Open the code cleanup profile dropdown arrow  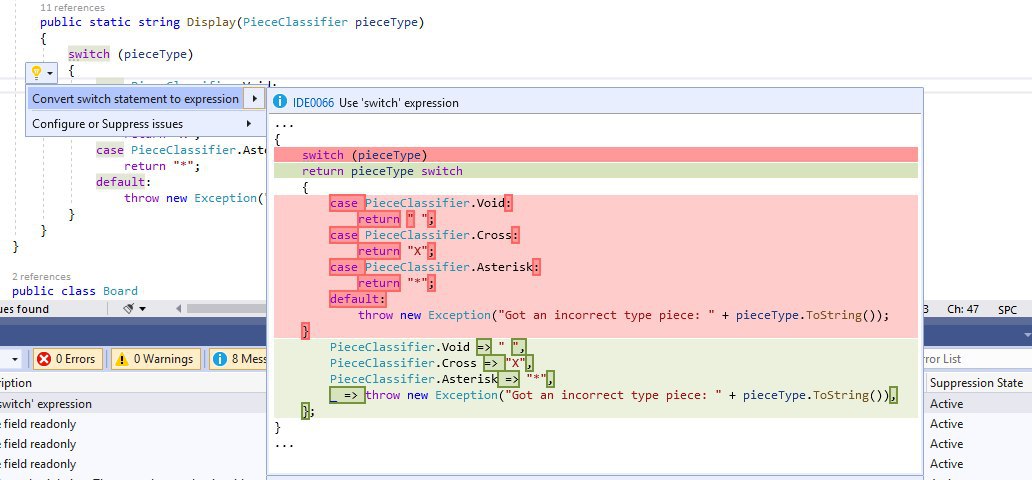tap(142, 309)
